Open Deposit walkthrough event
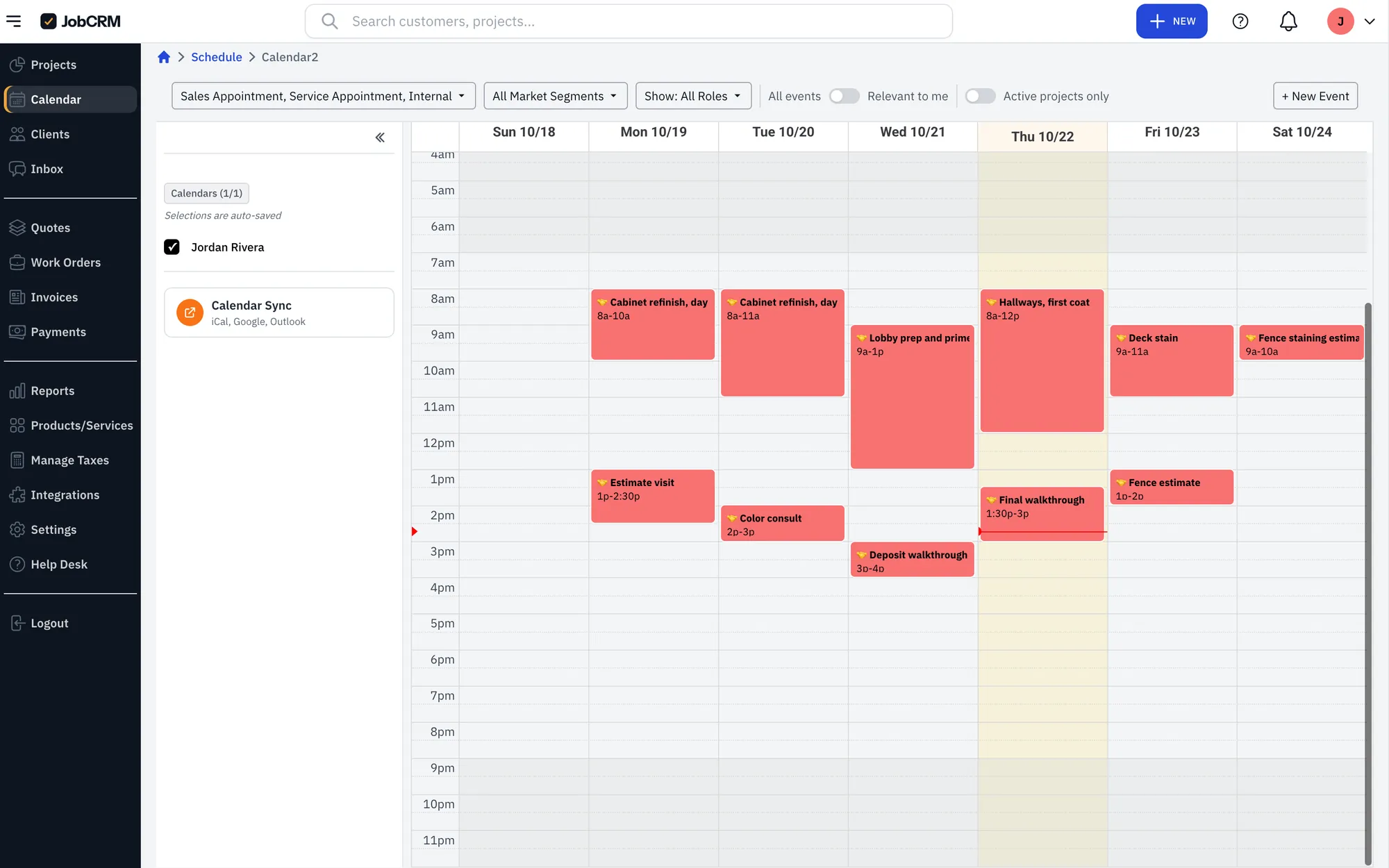This screenshot has width=1389, height=868. point(912,560)
